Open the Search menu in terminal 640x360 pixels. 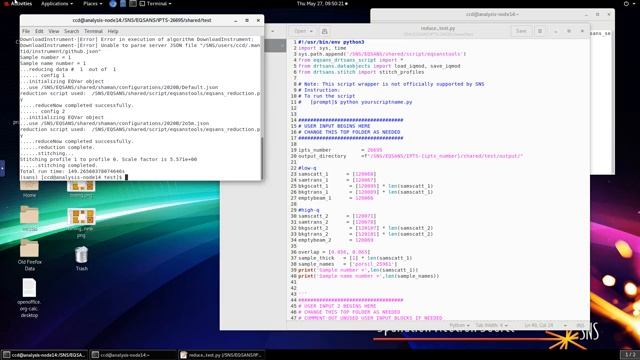[x=71, y=31]
